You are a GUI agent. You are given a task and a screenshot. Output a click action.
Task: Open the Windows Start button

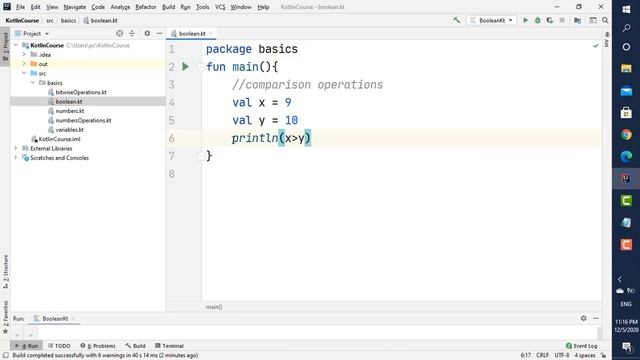[x=626, y=9]
